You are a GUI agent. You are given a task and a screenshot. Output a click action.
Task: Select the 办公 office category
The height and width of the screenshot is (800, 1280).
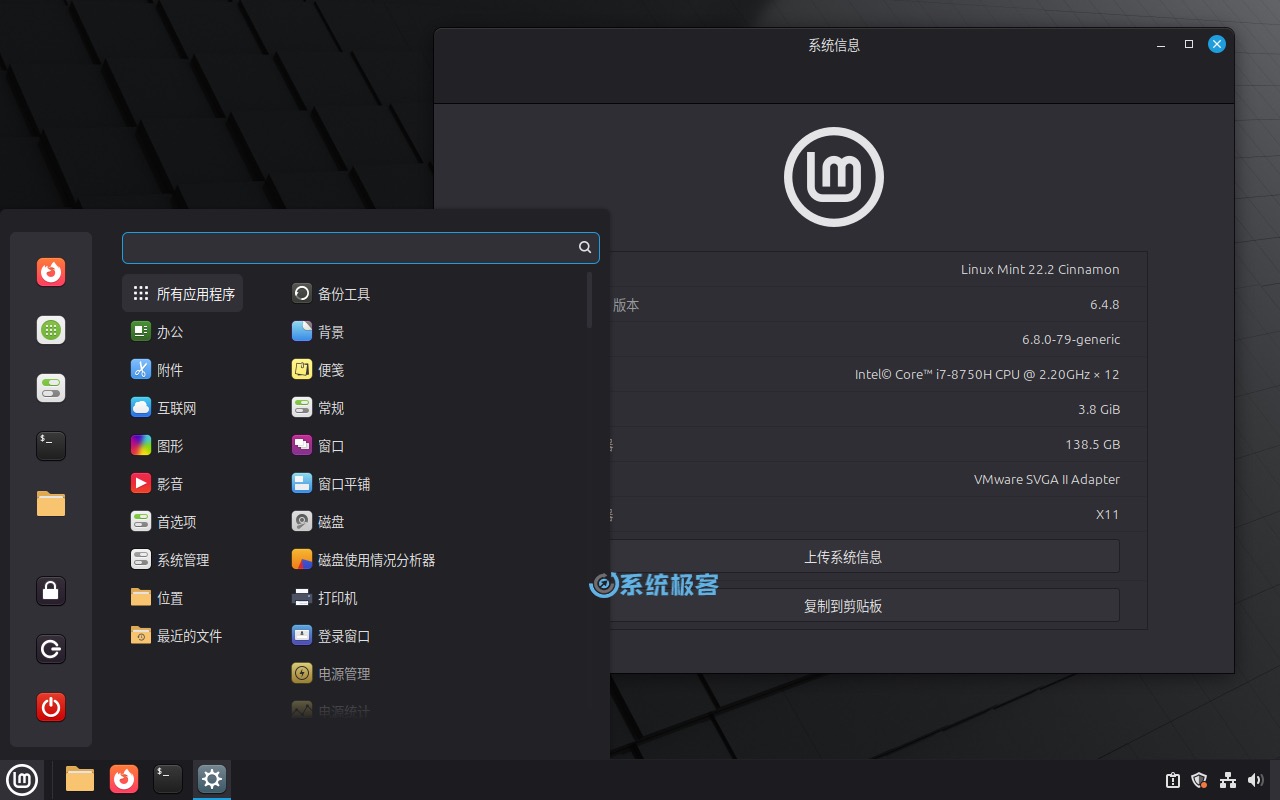pos(157,332)
